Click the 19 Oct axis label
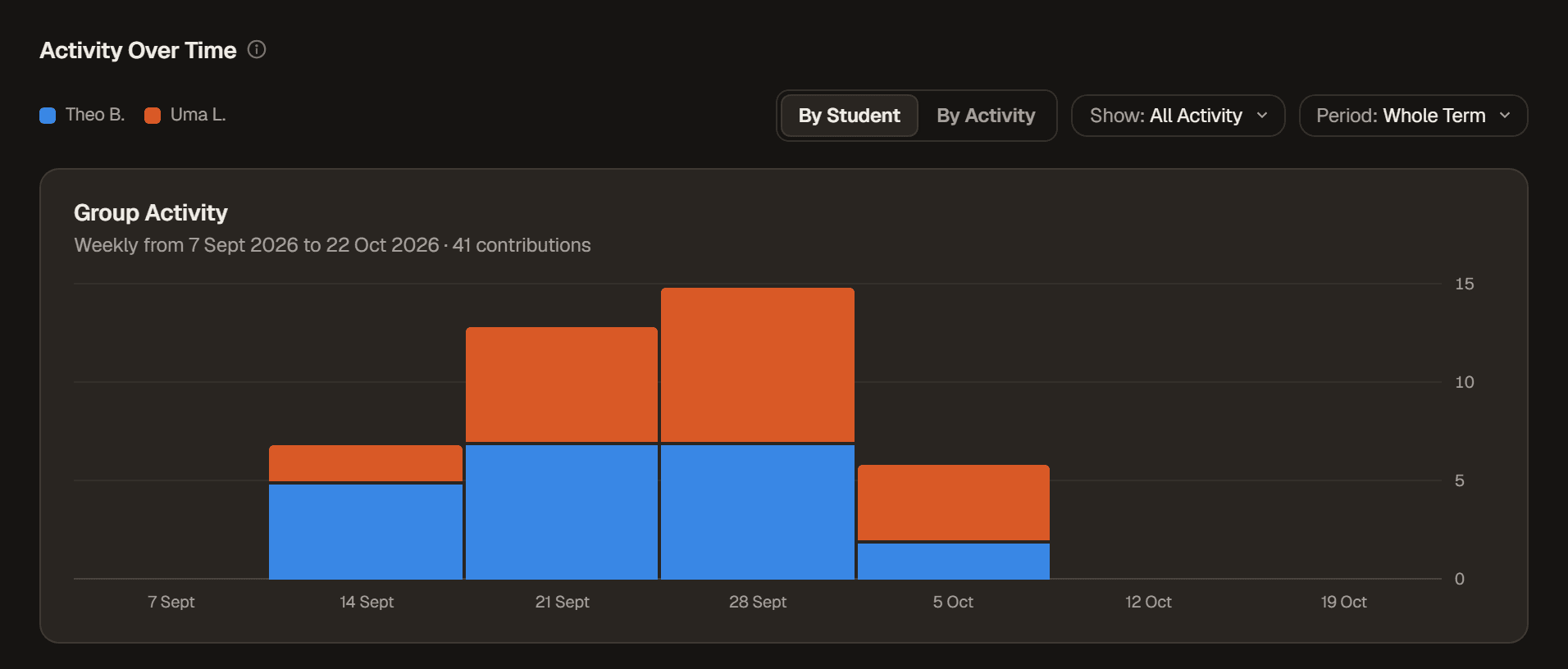 pyautogui.click(x=1344, y=602)
